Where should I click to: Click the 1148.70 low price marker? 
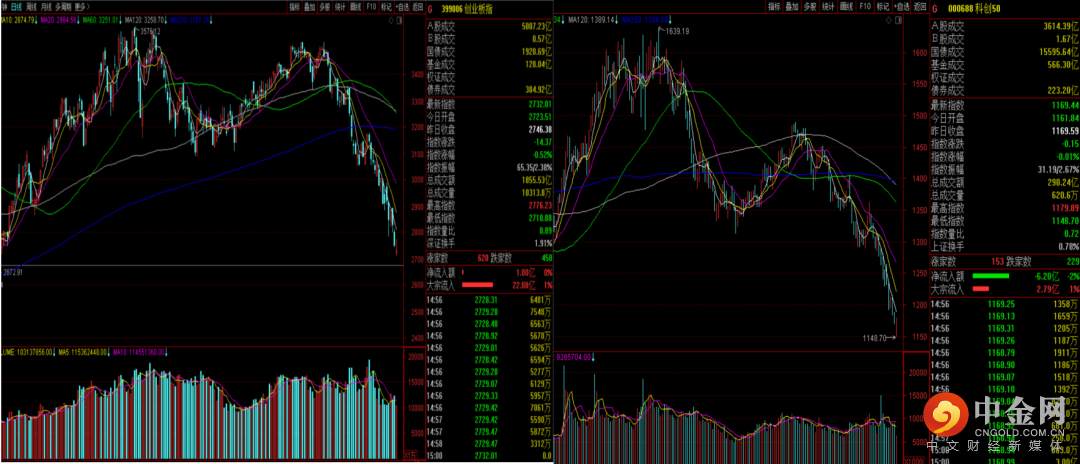point(875,337)
